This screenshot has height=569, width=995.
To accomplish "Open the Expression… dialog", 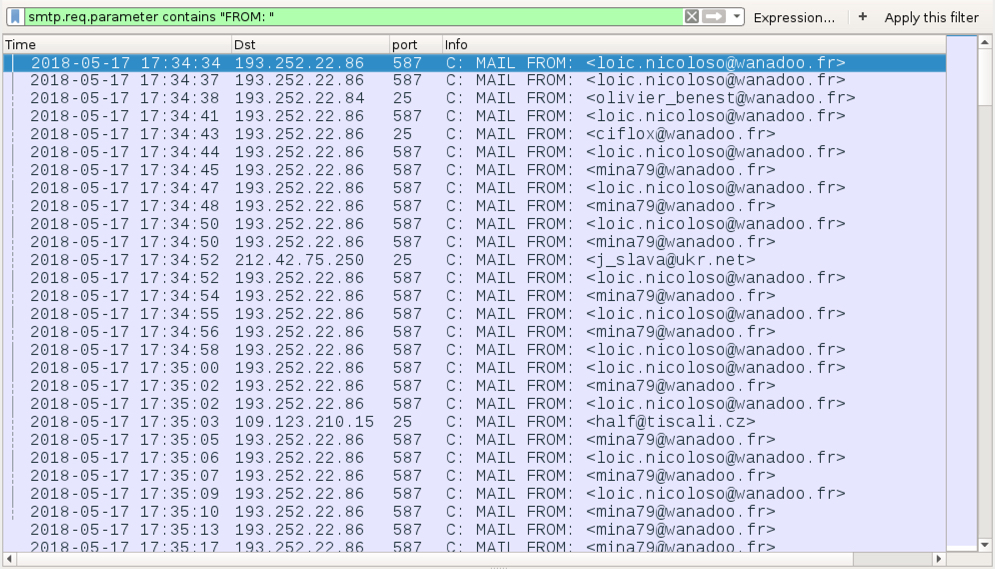I will coord(794,18).
